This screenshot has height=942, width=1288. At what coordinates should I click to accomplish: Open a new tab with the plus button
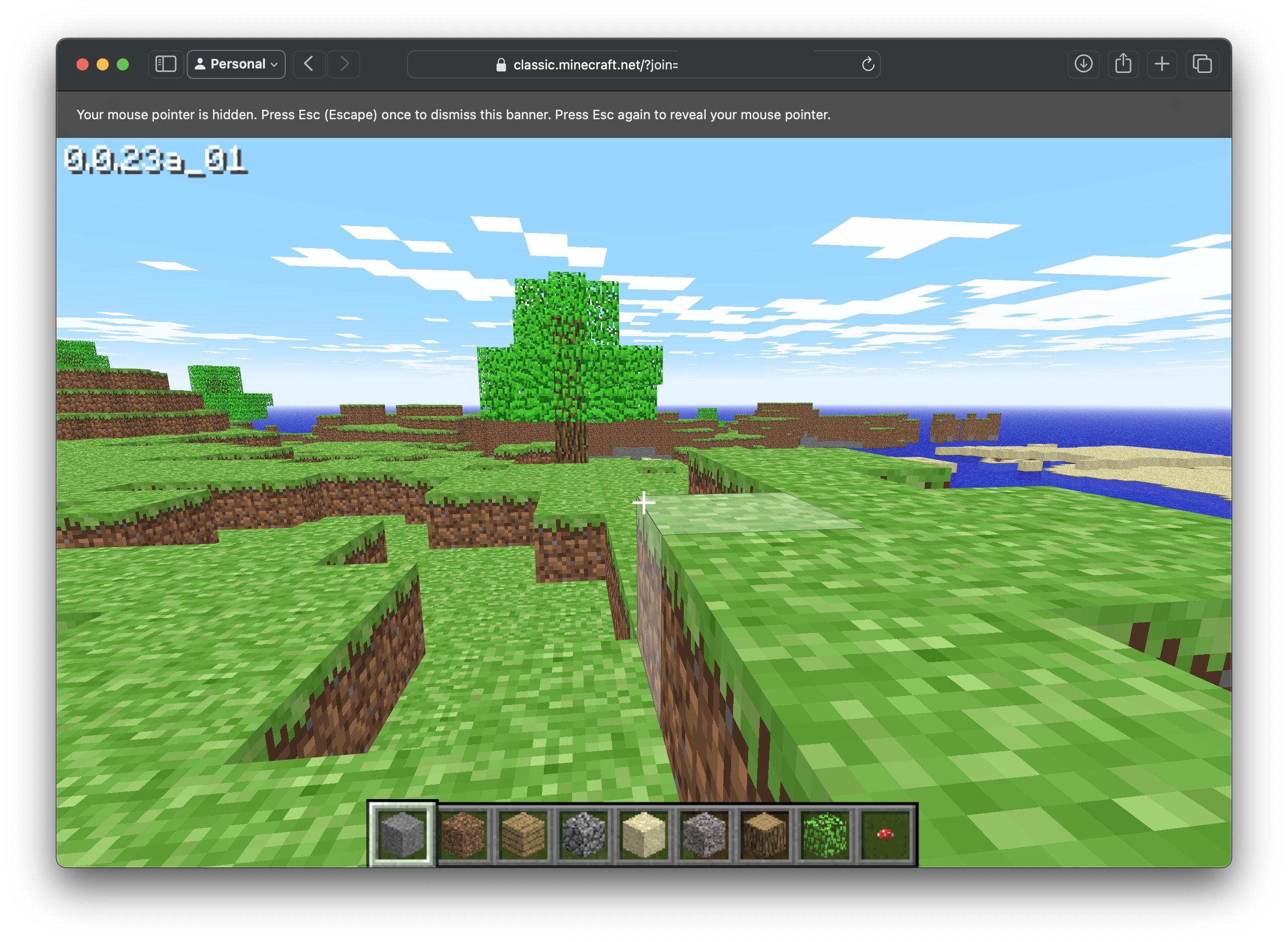1162,64
